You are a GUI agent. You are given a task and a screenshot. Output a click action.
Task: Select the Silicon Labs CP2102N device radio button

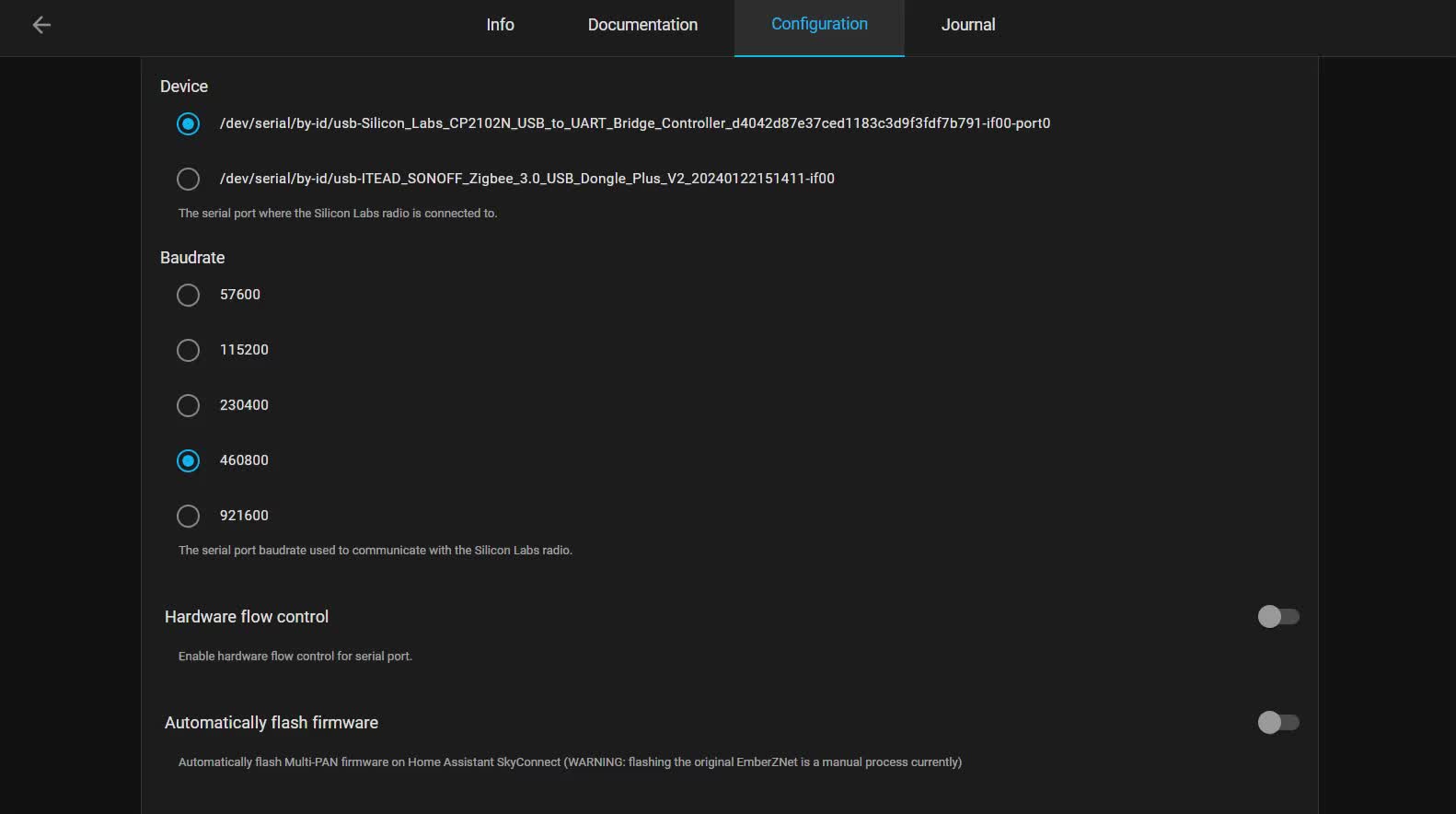click(188, 123)
